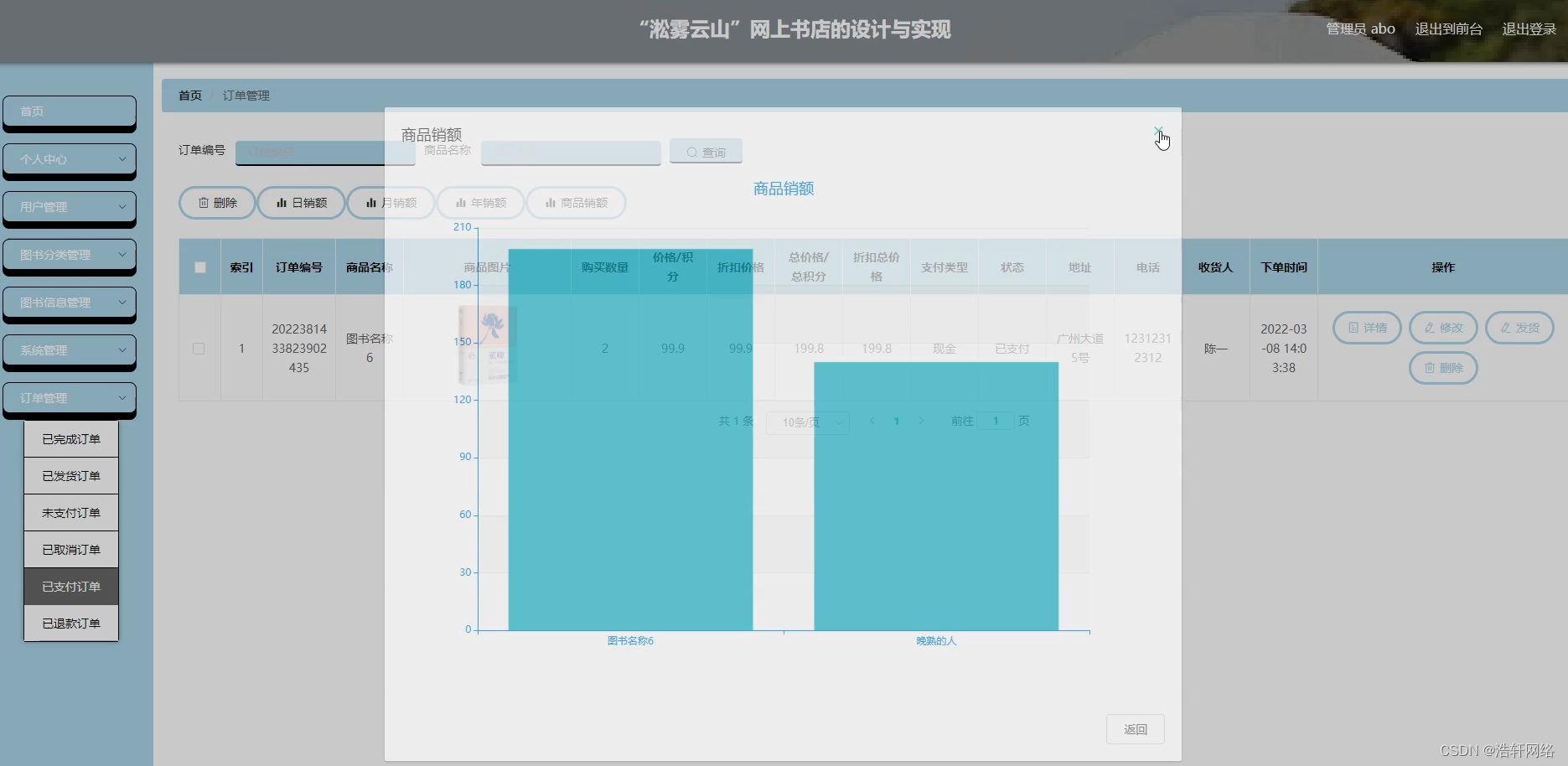Open the 10条/页 page size dropdown
The height and width of the screenshot is (766, 1568).
(x=806, y=422)
